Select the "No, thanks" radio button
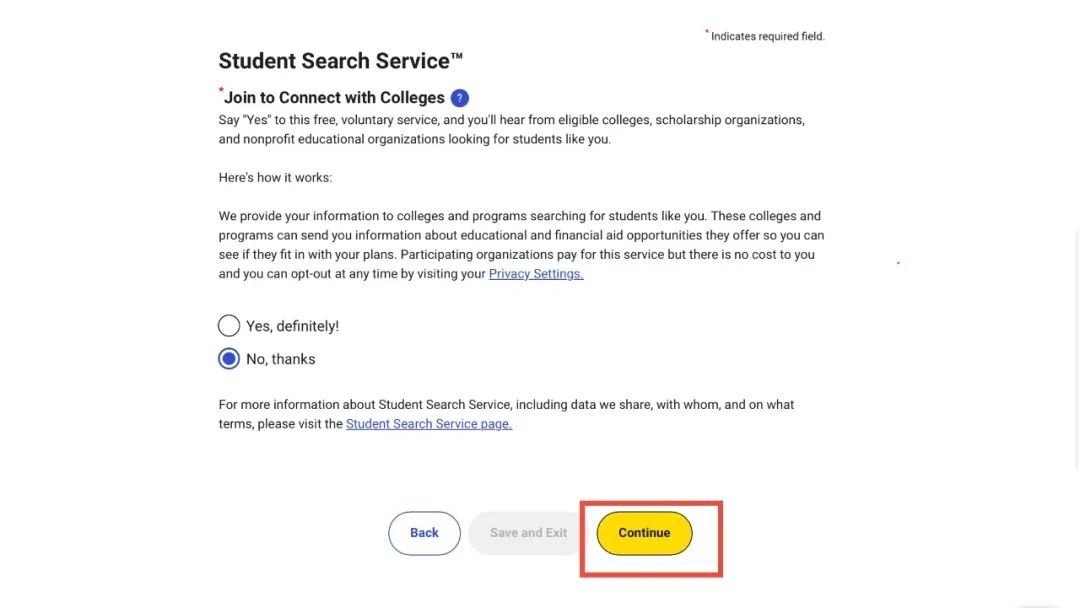 click(229, 359)
